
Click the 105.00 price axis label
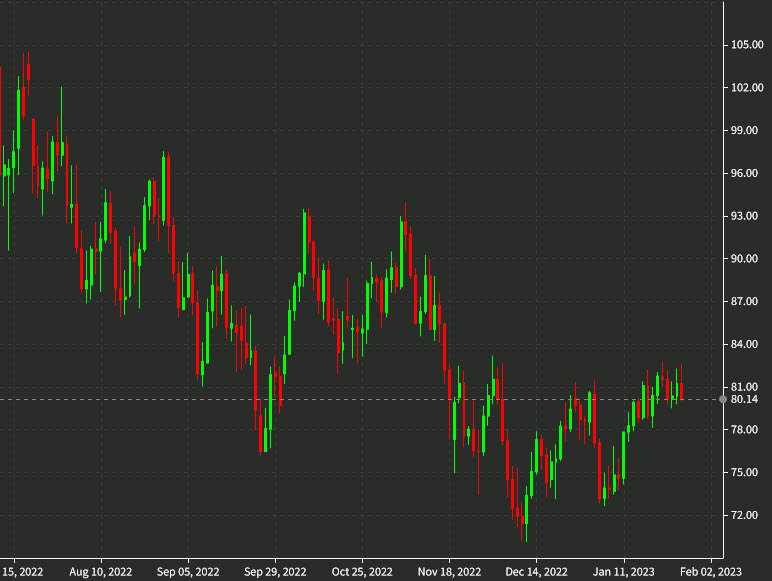click(747, 45)
